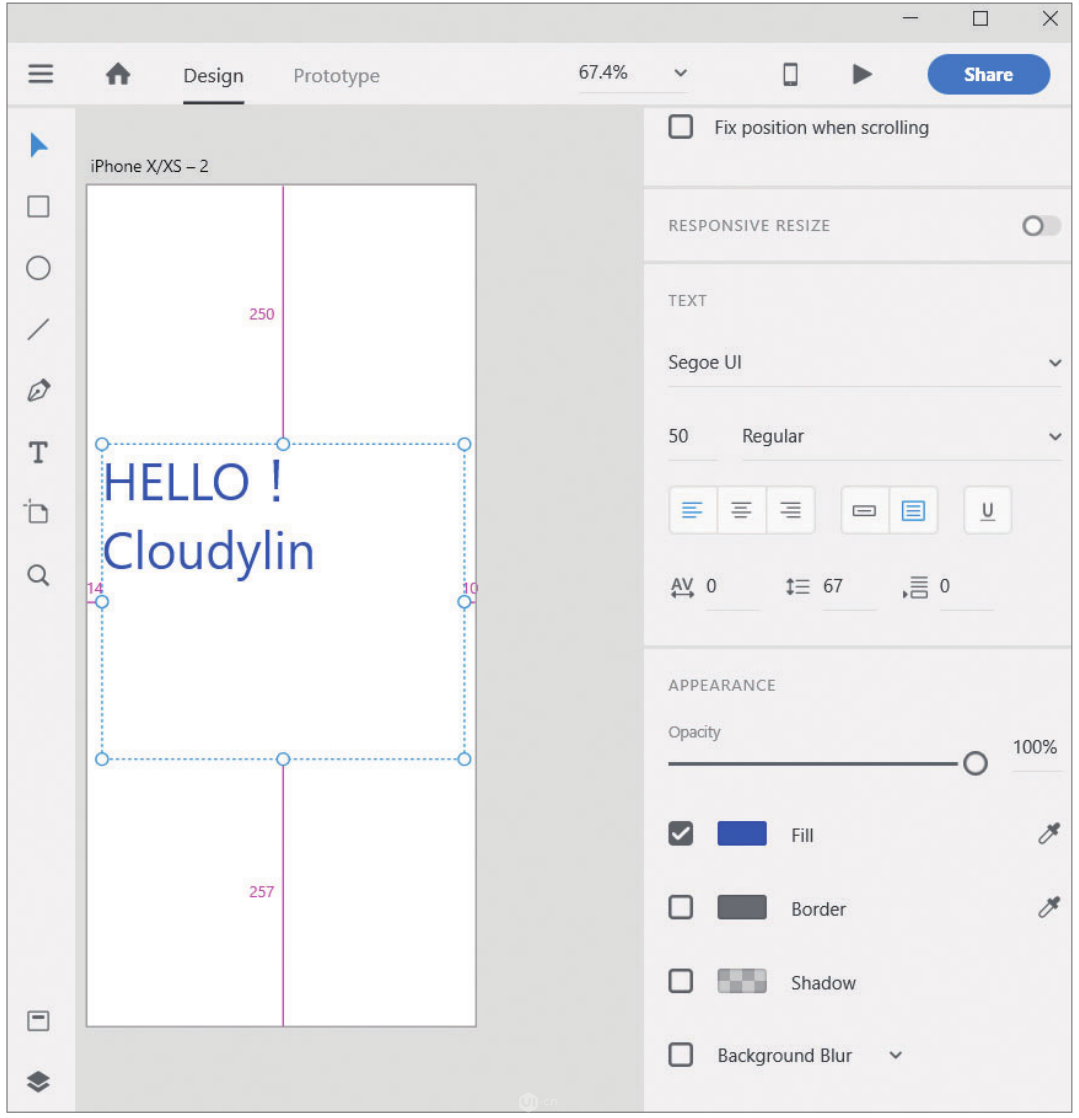
Task: Click the Share button
Action: [988, 75]
